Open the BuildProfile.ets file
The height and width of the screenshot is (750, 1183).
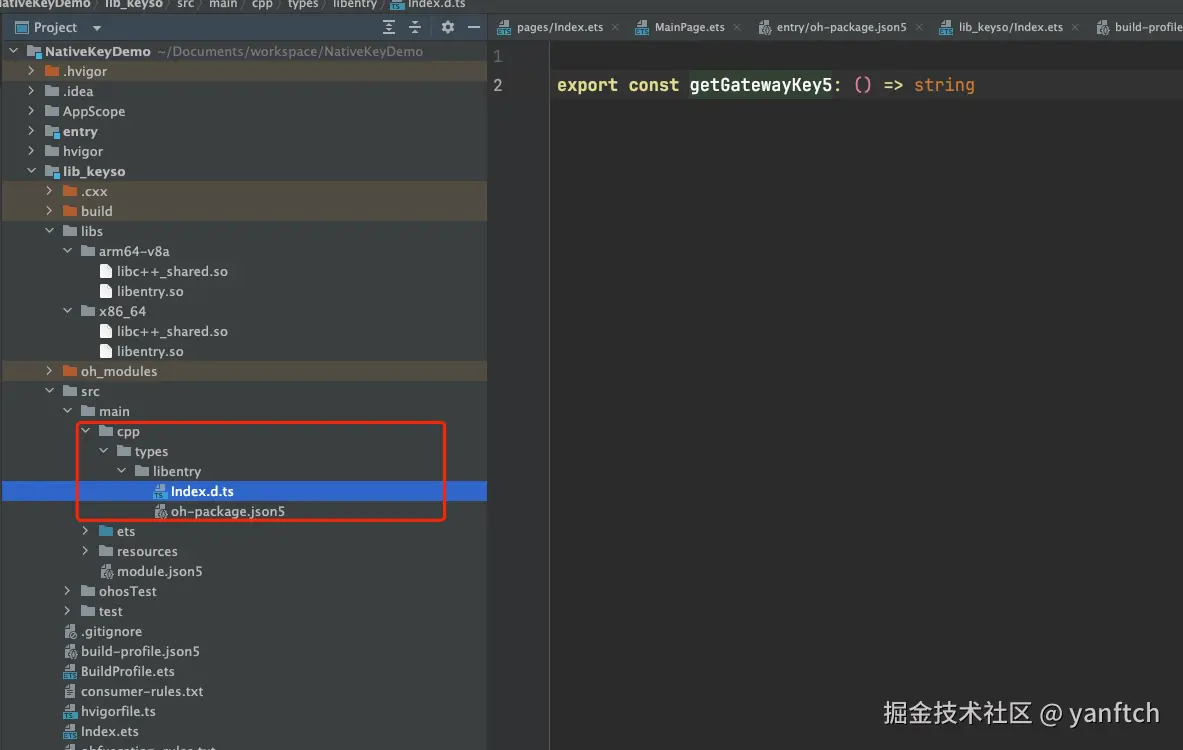pyautogui.click(x=128, y=671)
